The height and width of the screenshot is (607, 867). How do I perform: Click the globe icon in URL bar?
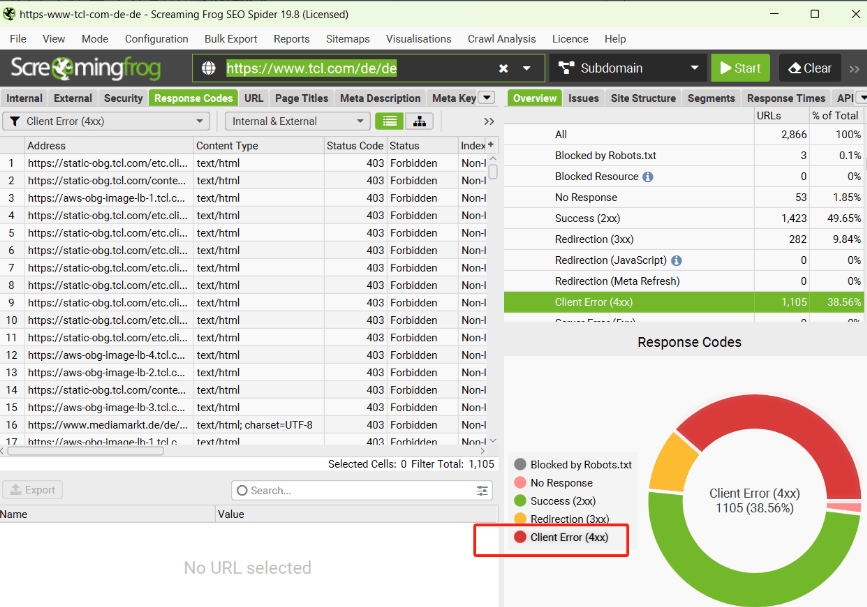pos(209,68)
